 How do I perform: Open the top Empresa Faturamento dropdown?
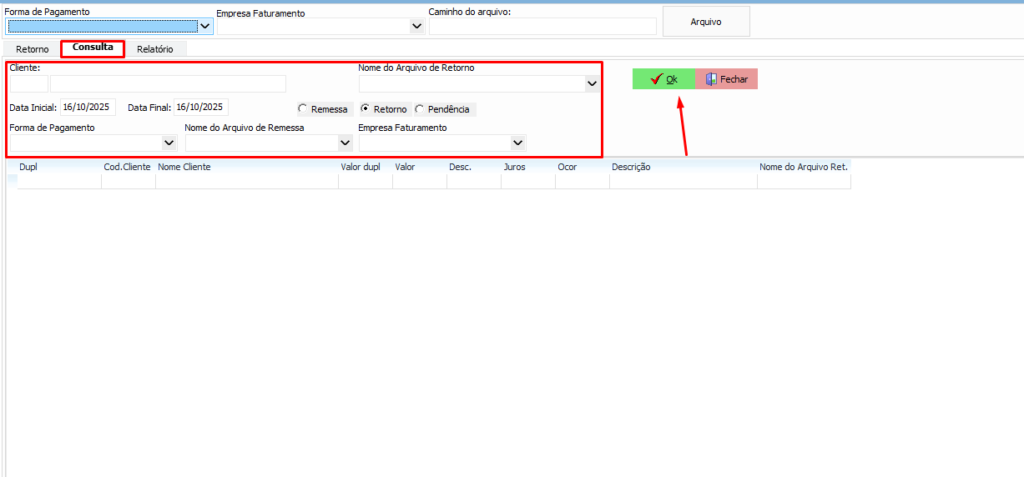pos(417,27)
